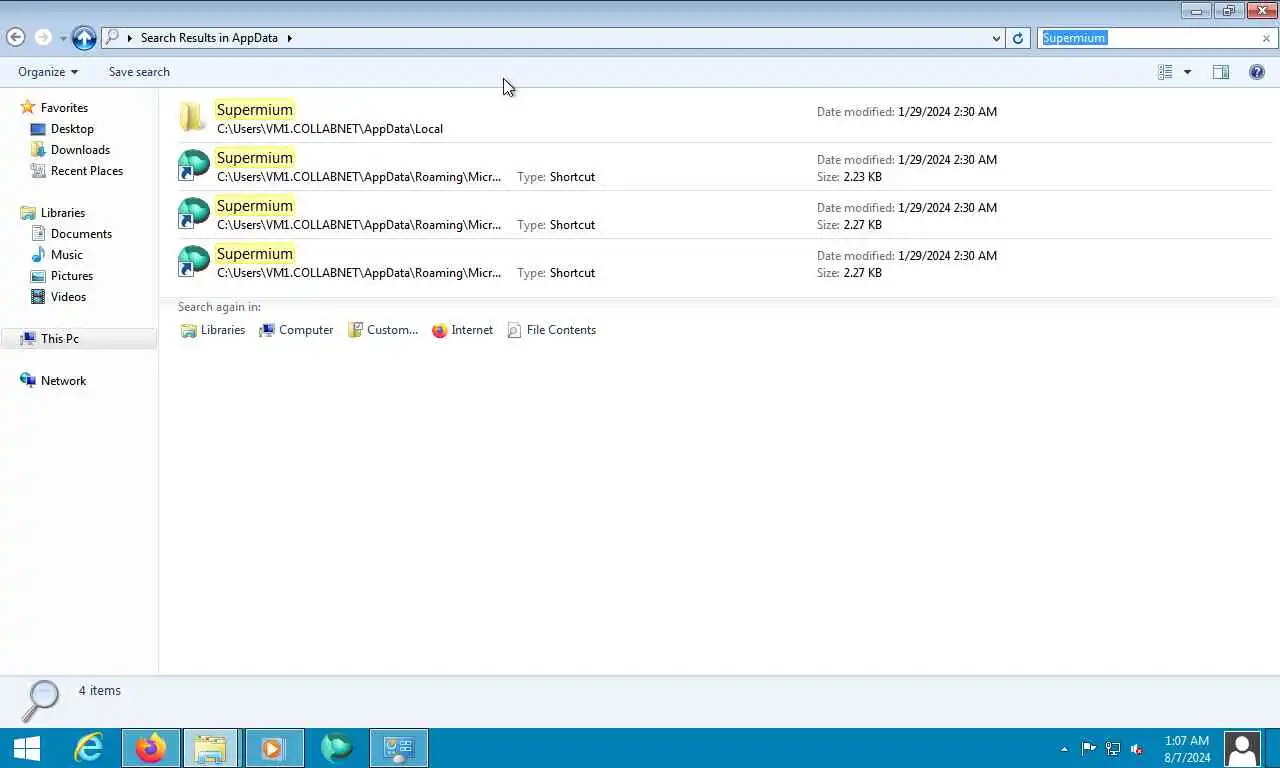Change the view layout icon
The image size is (1280, 768).
point(1165,72)
